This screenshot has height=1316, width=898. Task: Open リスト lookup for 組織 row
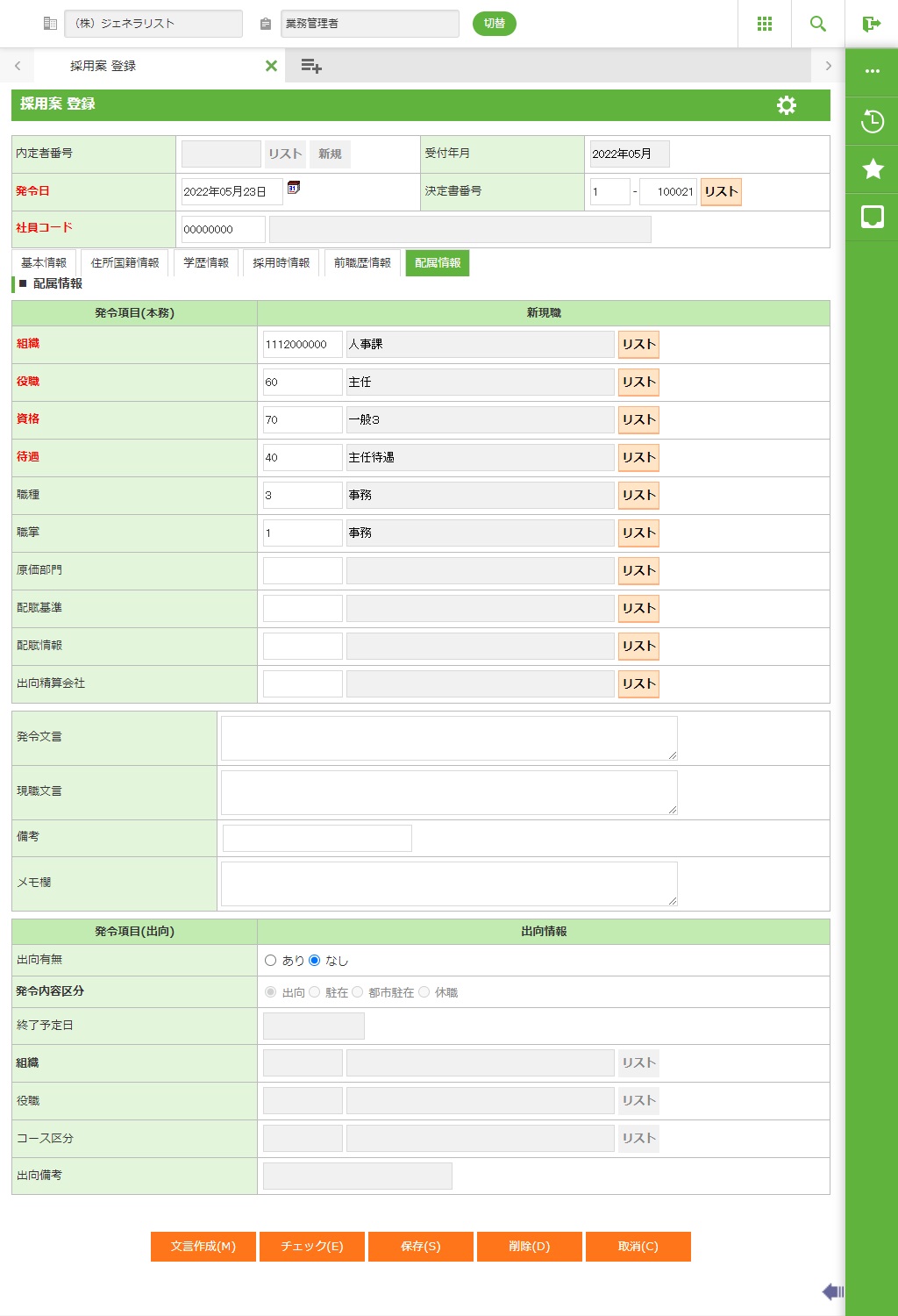tap(638, 345)
